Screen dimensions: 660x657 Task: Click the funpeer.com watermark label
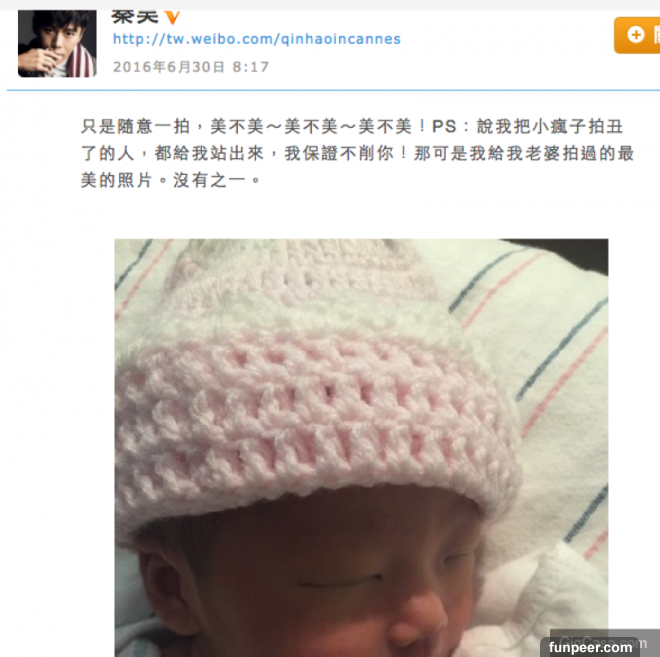coord(591,647)
